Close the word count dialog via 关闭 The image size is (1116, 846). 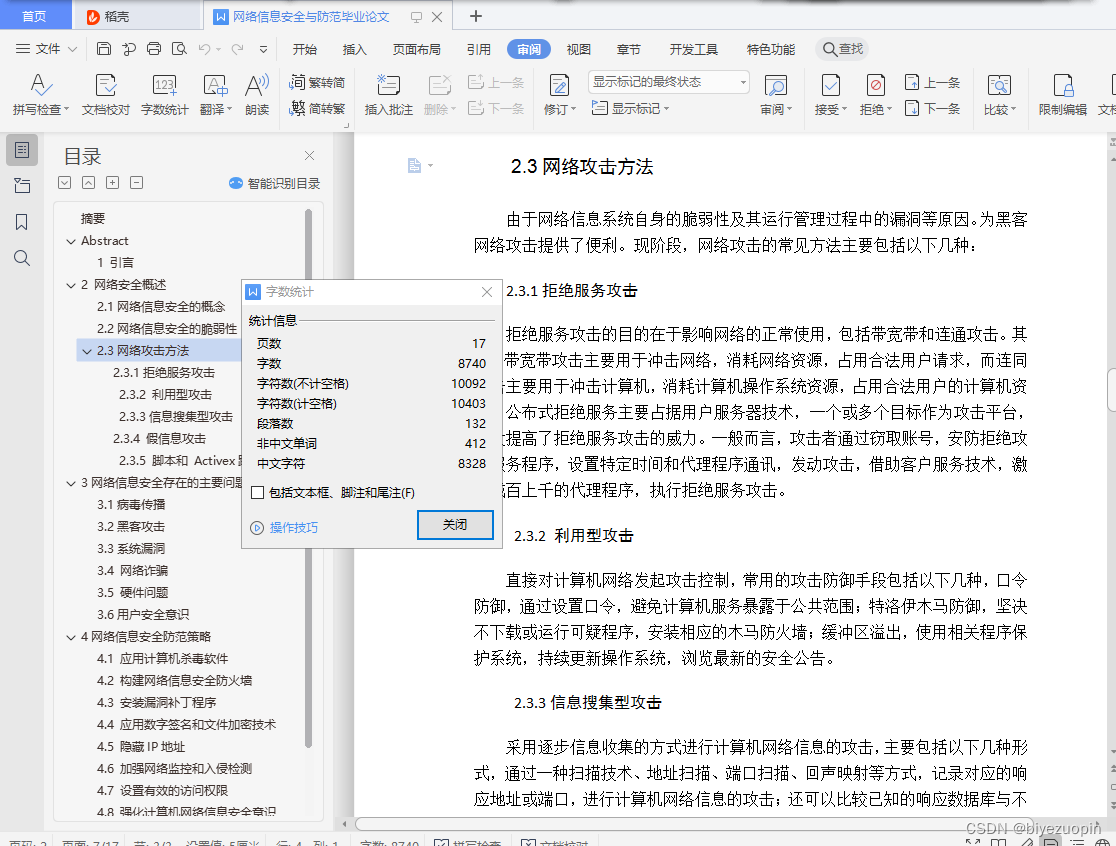(x=455, y=524)
